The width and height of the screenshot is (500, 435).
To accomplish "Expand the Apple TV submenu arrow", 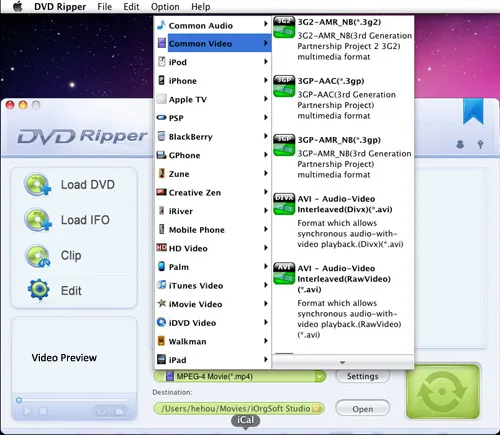I will click(266, 99).
